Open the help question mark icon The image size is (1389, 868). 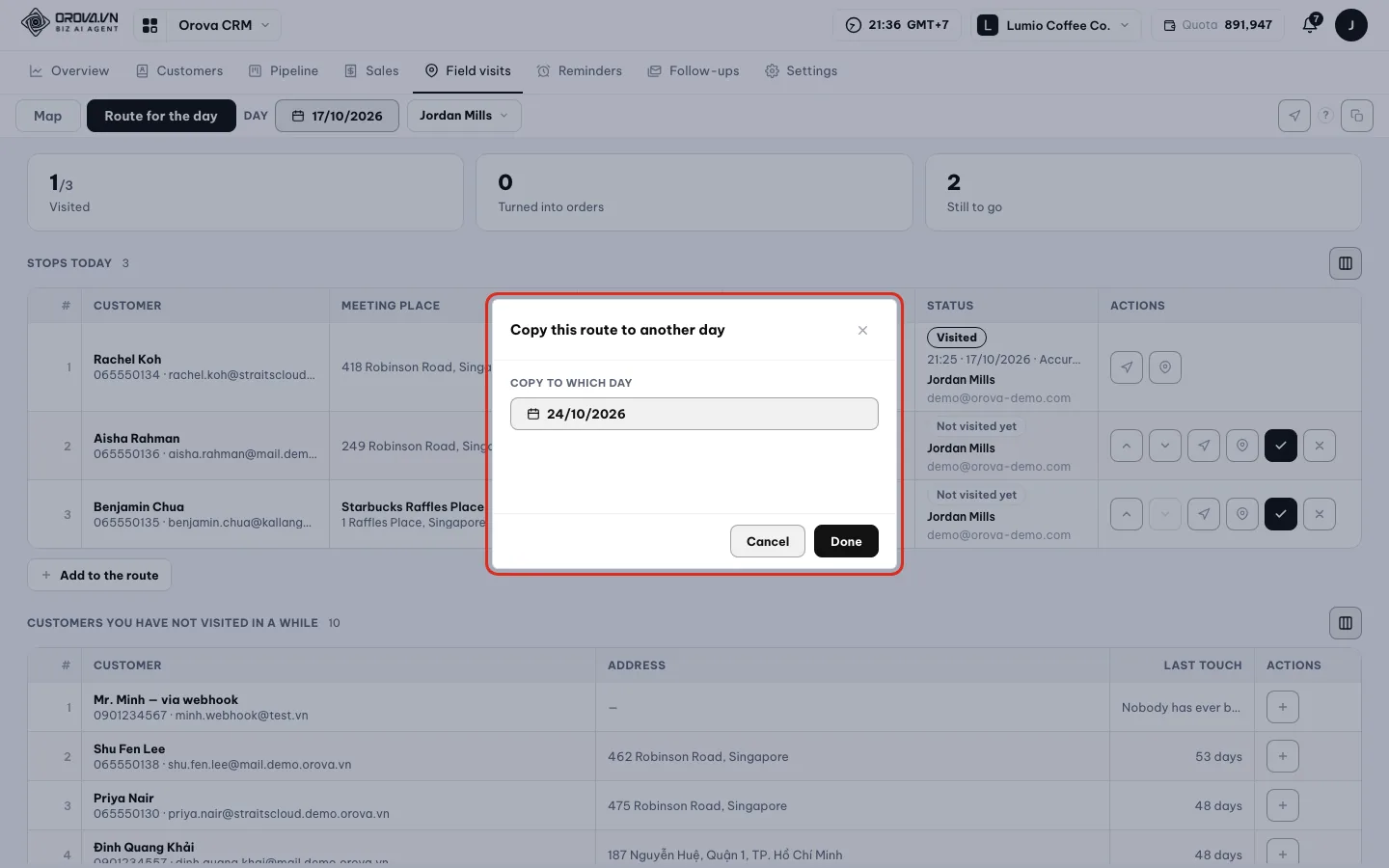pos(1325,116)
